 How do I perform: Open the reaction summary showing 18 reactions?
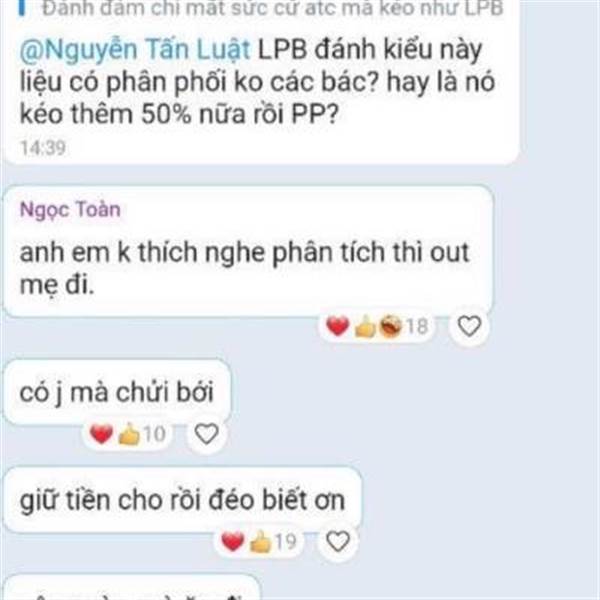coord(377,326)
